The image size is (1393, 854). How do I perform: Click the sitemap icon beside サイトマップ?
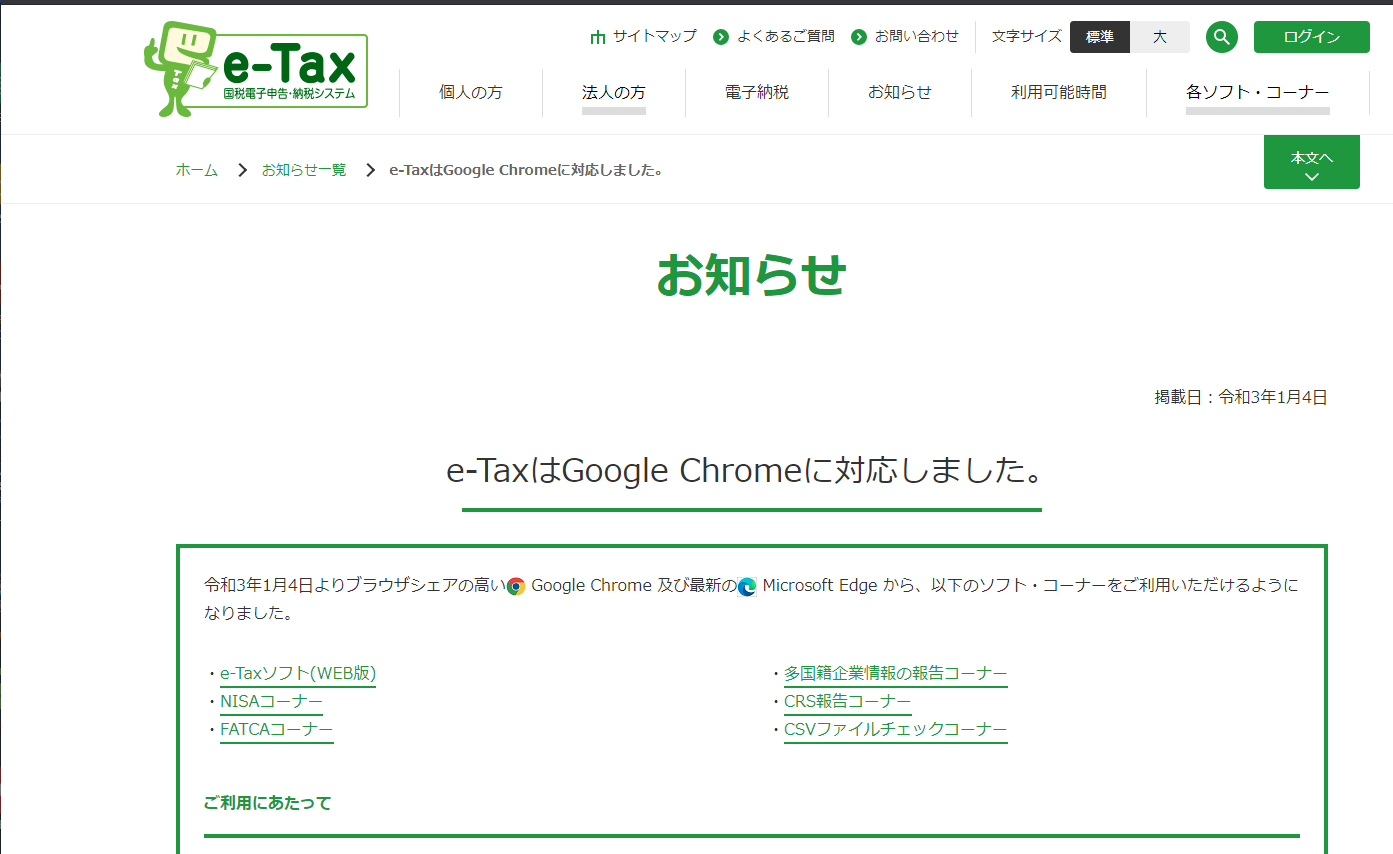[598, 37]
